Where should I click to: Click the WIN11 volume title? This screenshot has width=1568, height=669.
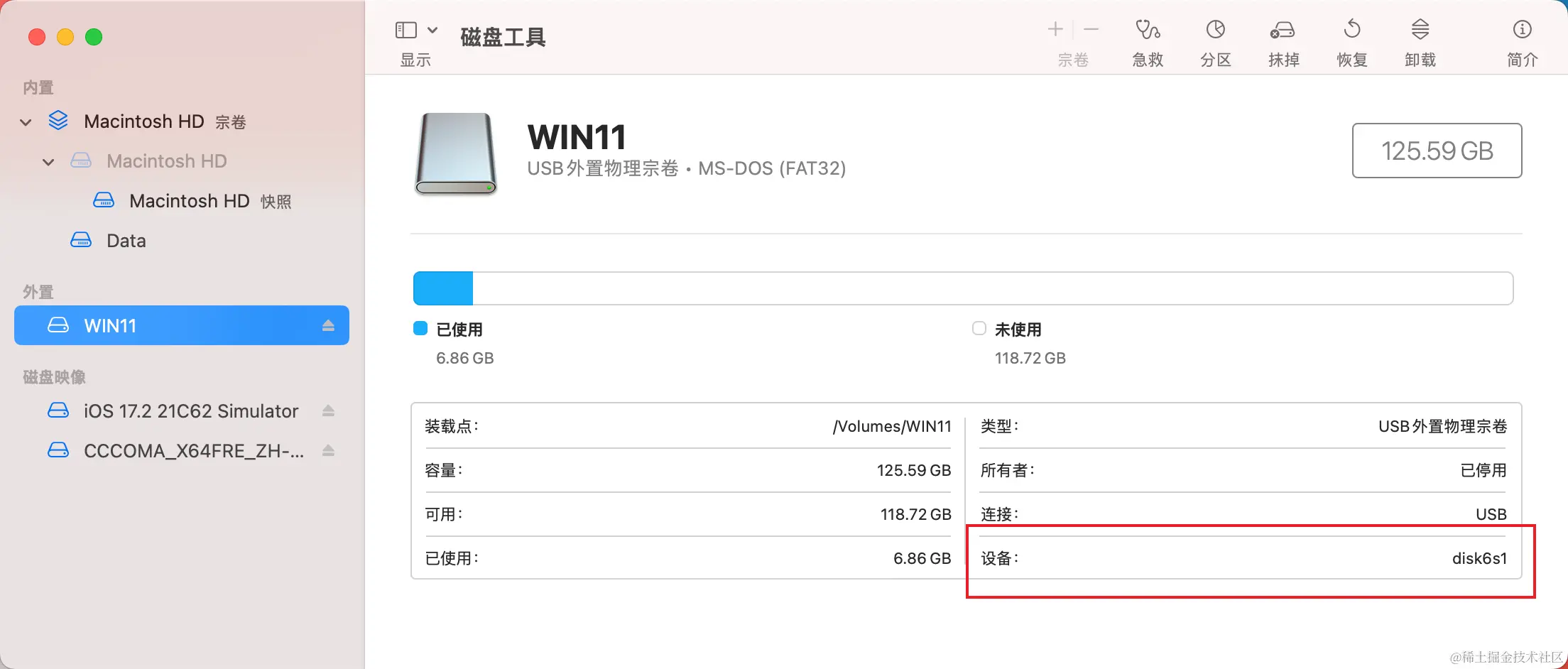point(577,137)
